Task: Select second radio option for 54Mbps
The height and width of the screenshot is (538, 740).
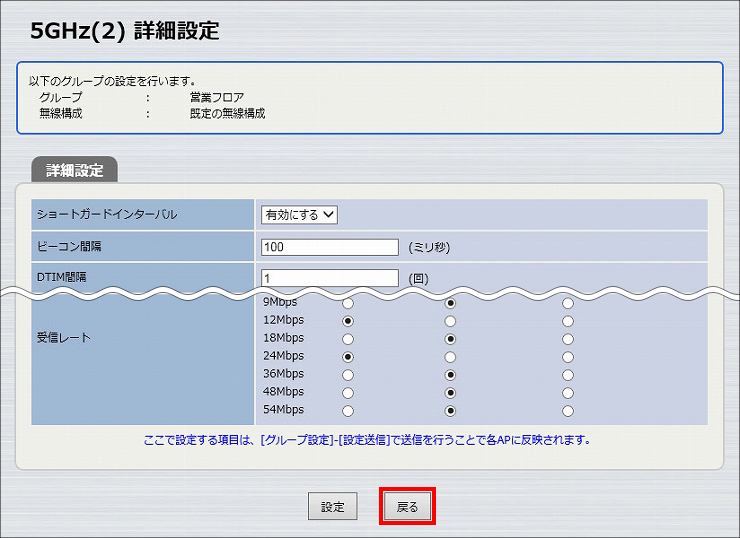Action: click(450, 411)
